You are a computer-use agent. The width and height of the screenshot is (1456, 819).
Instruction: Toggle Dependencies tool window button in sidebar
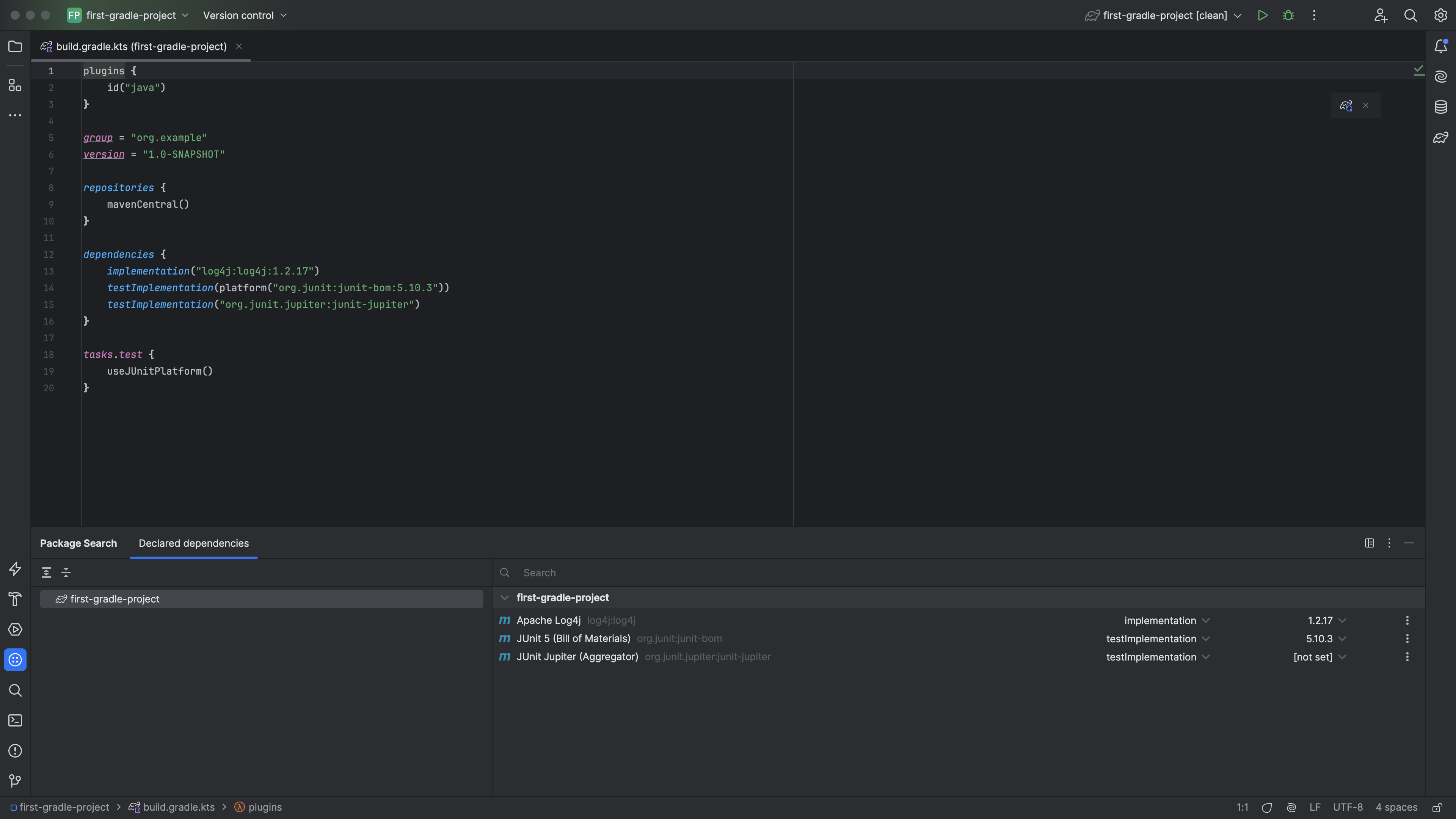15,660
